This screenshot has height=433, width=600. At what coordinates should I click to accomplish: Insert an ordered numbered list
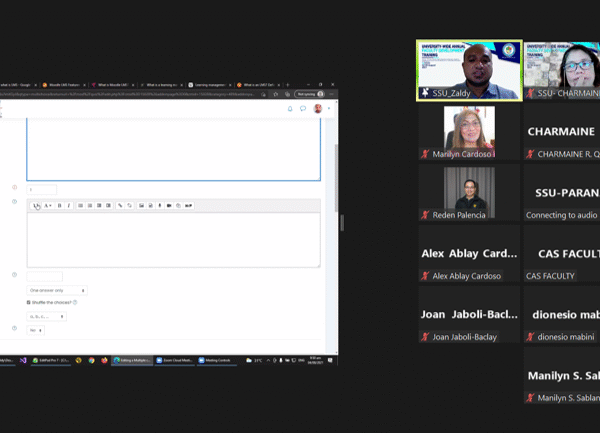tap(90, 206)
